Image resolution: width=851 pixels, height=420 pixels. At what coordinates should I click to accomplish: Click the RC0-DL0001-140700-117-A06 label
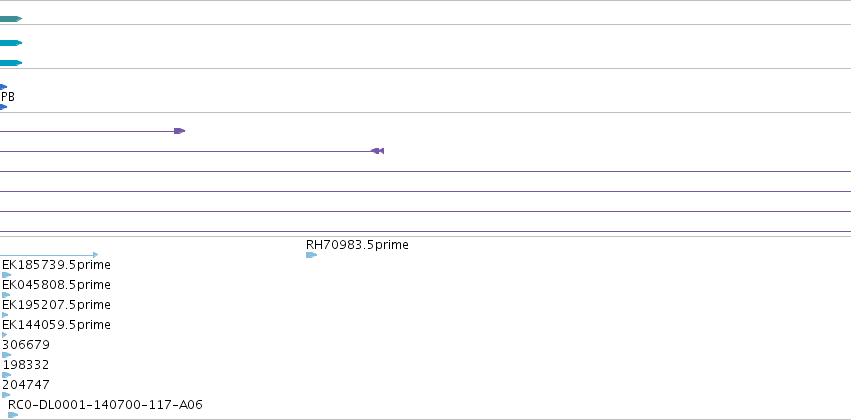pos(105,405)
